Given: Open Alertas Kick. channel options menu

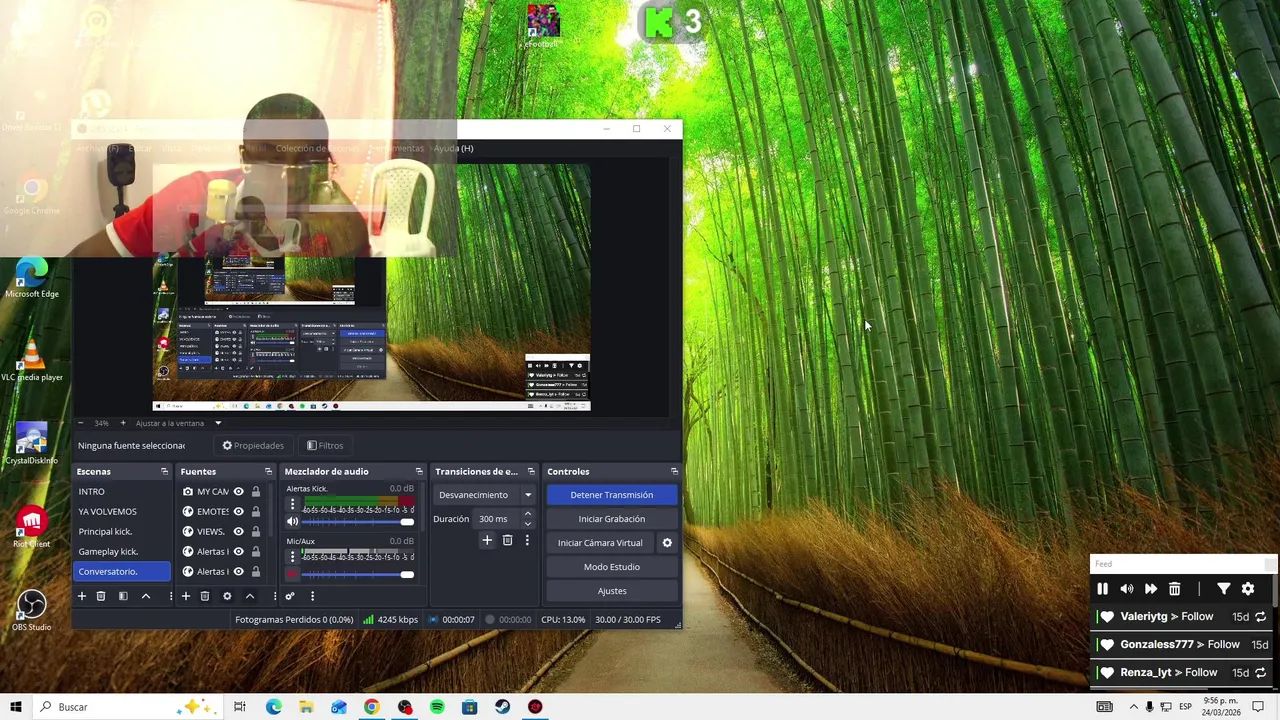Looking at the screenshot, I should pyautogui.click(x=292, y=505).
